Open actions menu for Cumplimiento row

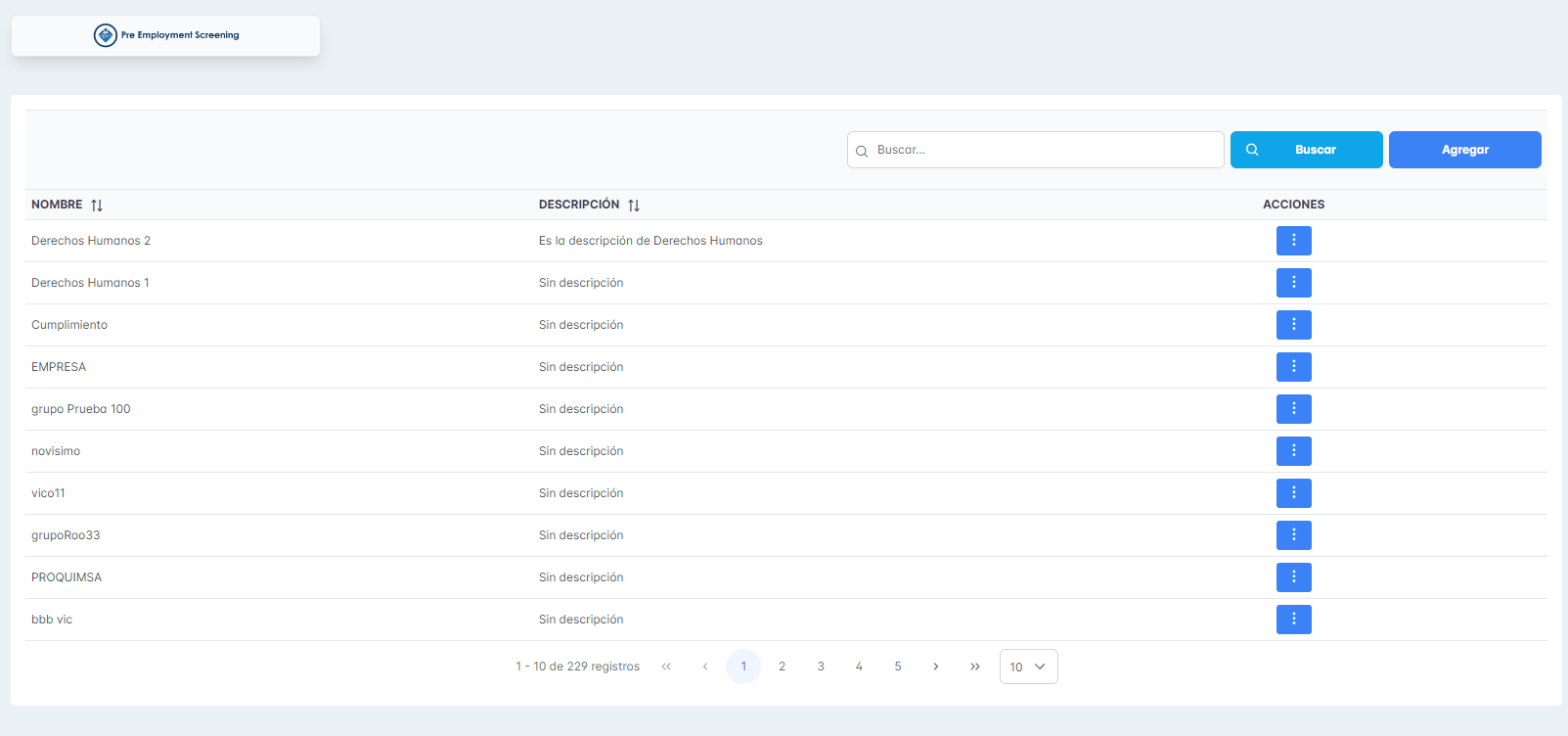tap(1293, 325)
